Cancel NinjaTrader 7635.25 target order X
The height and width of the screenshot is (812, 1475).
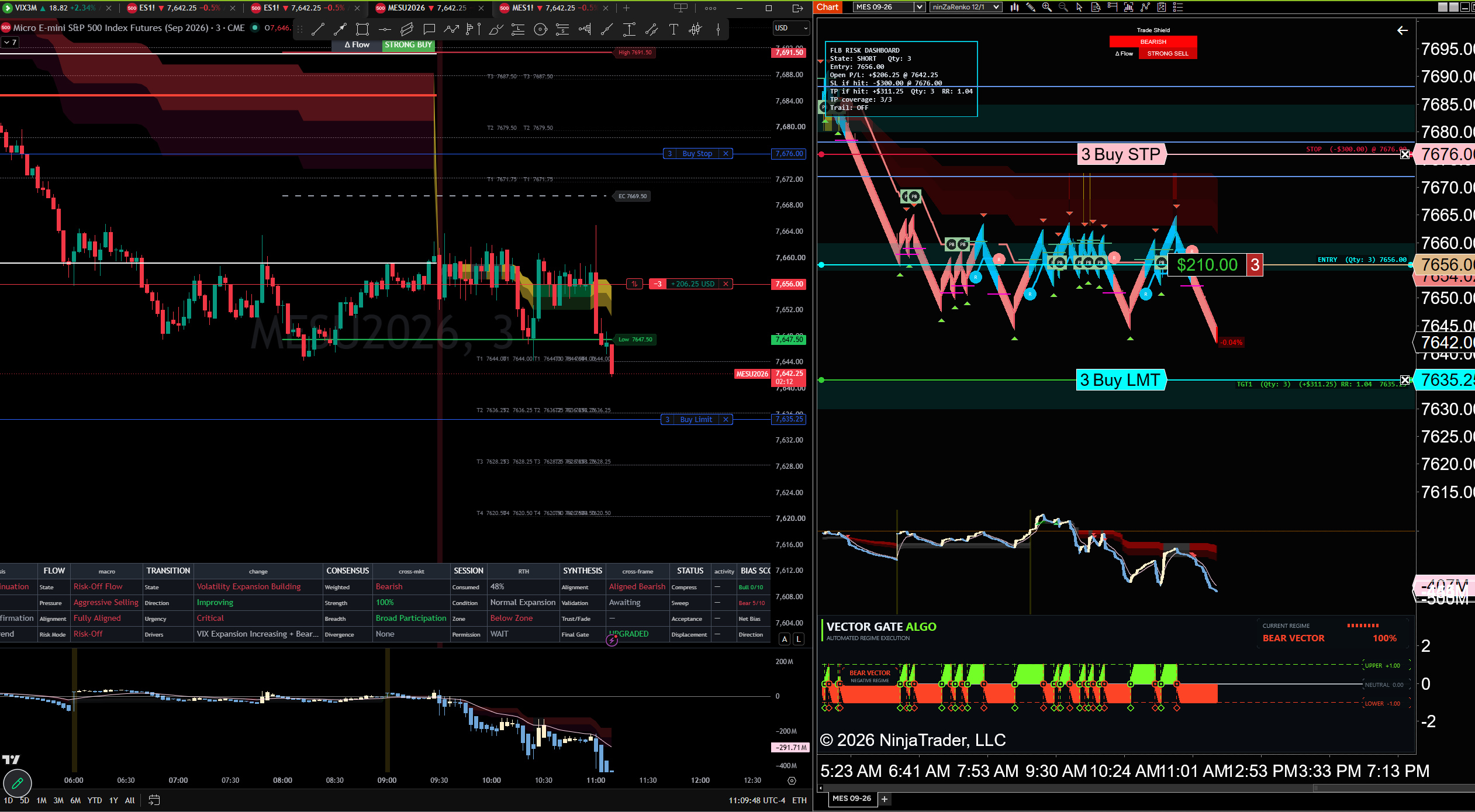tap(1405, 380)
